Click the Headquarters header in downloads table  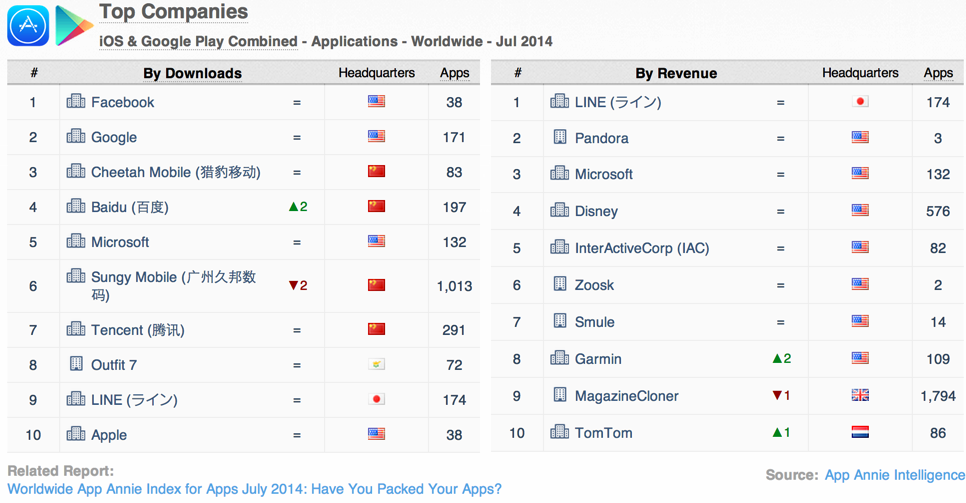[376, 73]
